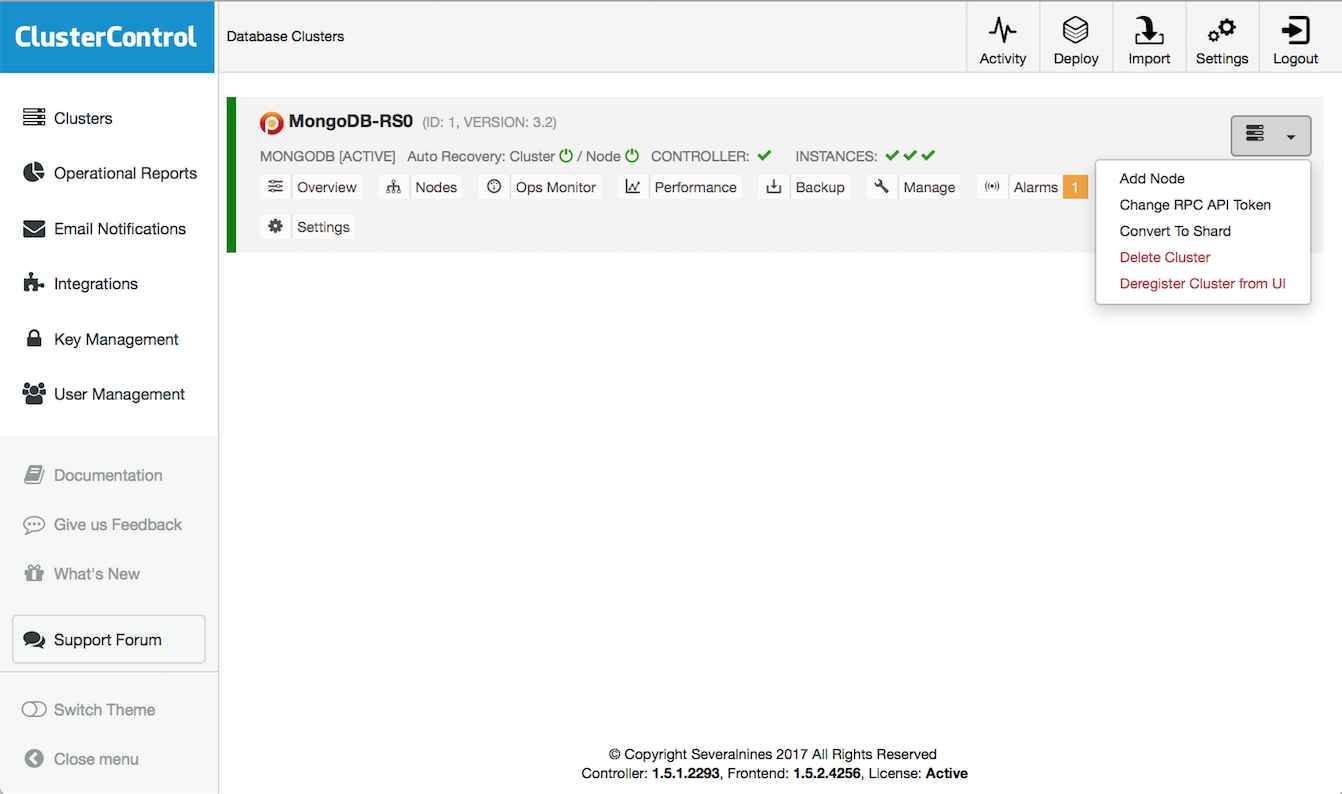Open the MongoDB-RS0 cluster name
Image resolution: width=1342 pixels, height=794 pixels.
tap(350, 121)
